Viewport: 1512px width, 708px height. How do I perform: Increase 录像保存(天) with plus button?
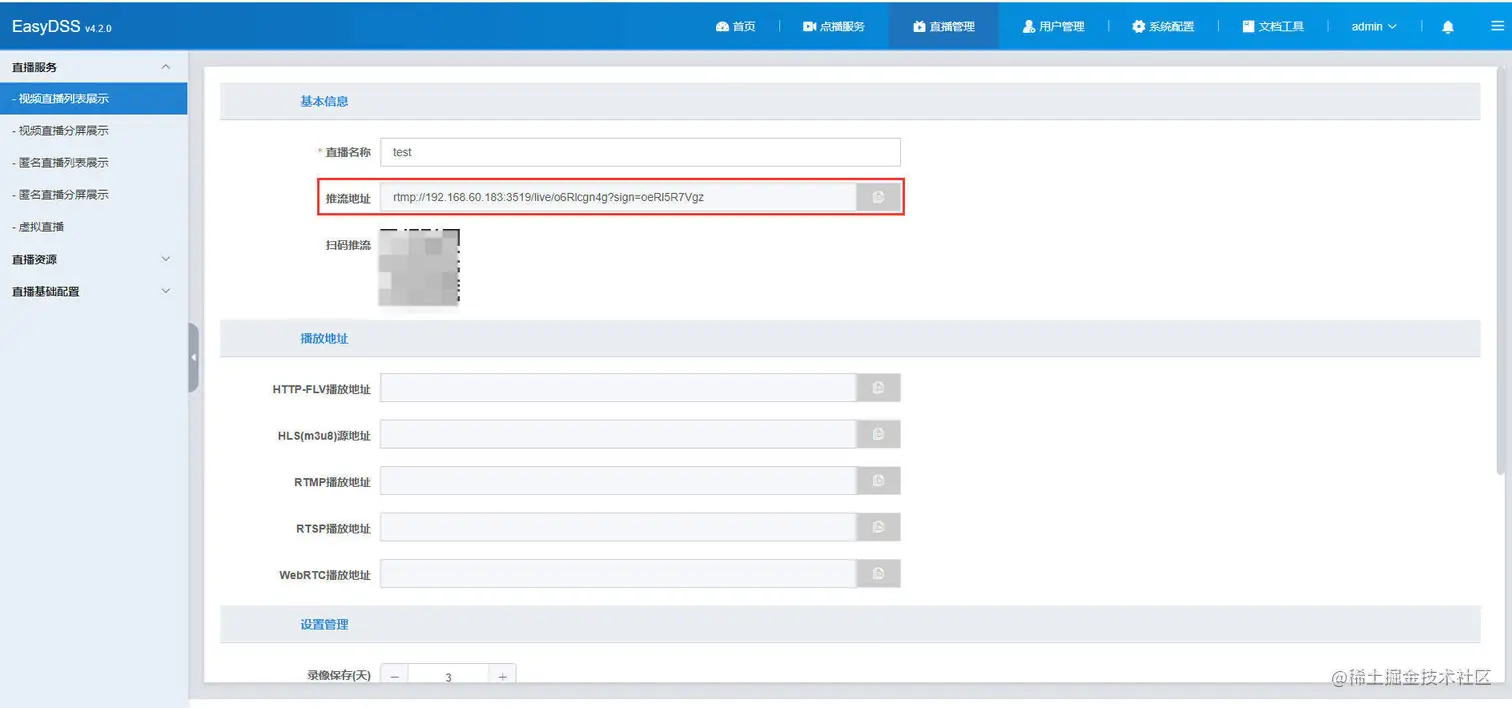[502, 676]
